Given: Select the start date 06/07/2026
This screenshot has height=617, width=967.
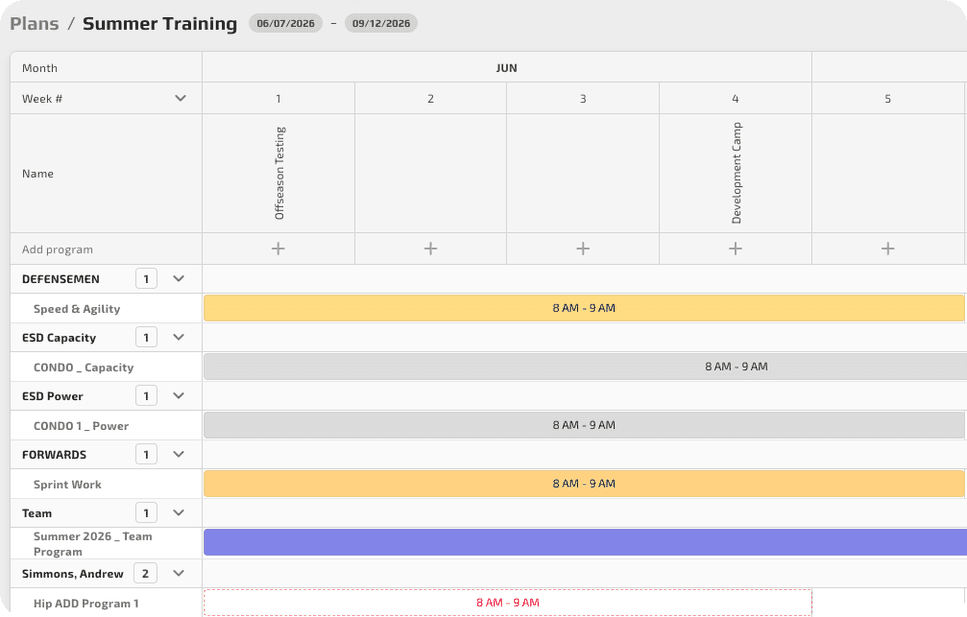Looking at the screenshot, I should [x=286, y=23].
